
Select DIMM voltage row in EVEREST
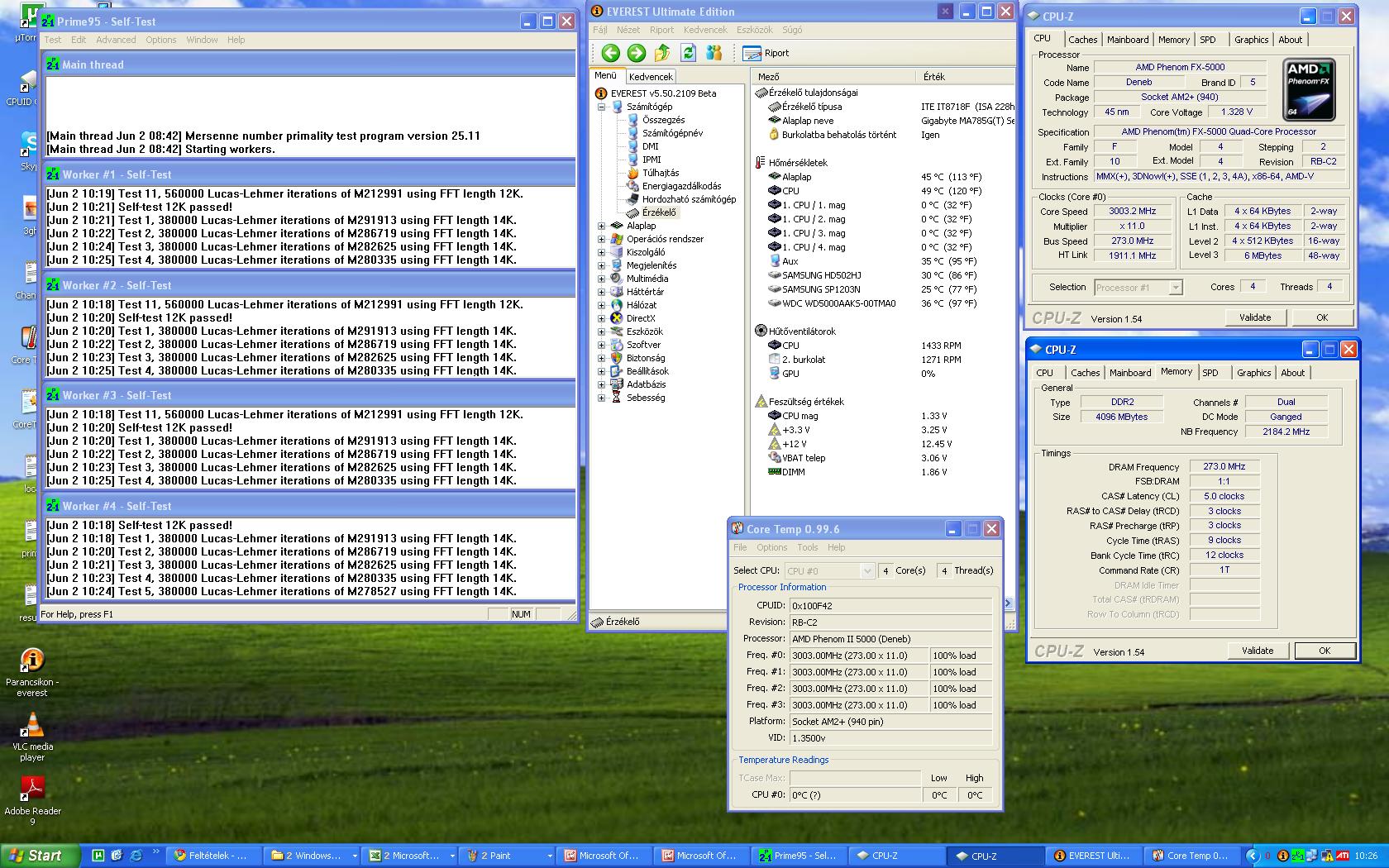click(x=884, y=472)
